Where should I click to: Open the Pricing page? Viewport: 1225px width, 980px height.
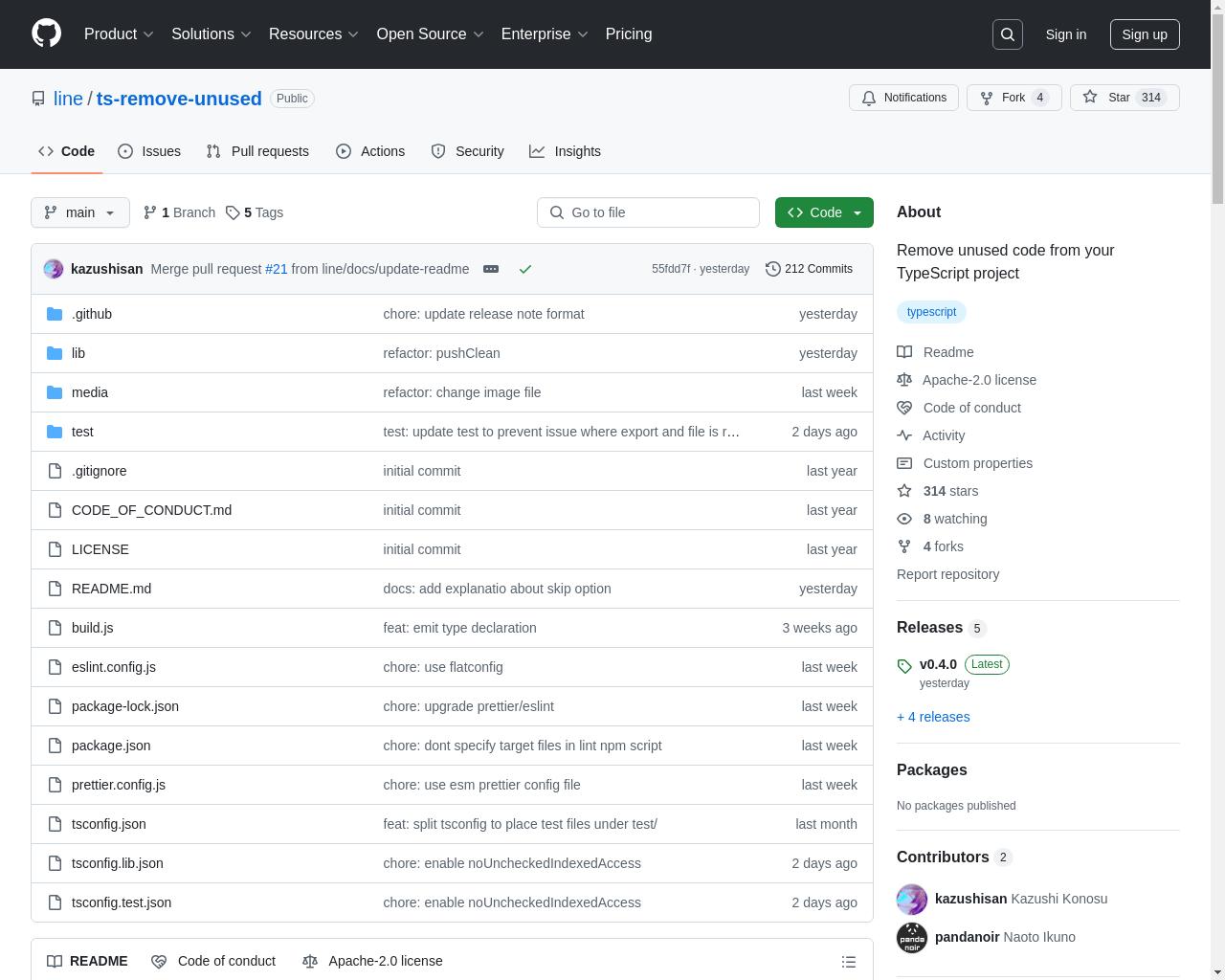click(629, 34)
